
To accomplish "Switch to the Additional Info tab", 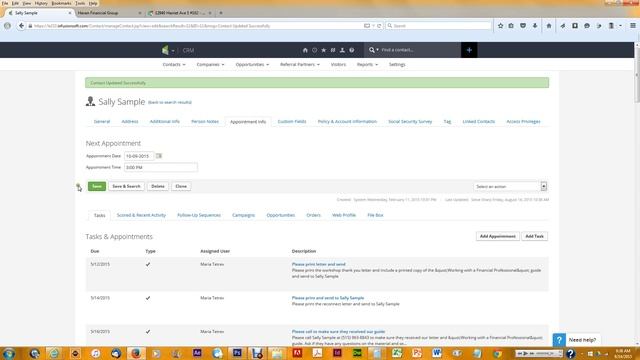I will (164, 122).
